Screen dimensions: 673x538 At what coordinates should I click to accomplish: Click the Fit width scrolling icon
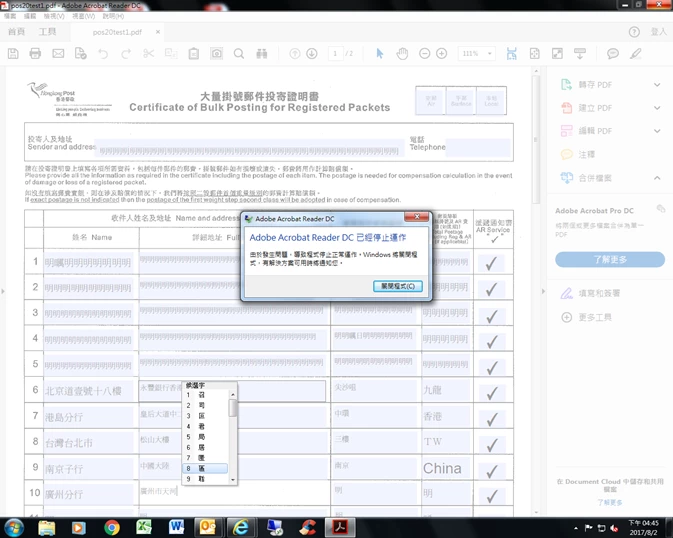coord(512,54)
